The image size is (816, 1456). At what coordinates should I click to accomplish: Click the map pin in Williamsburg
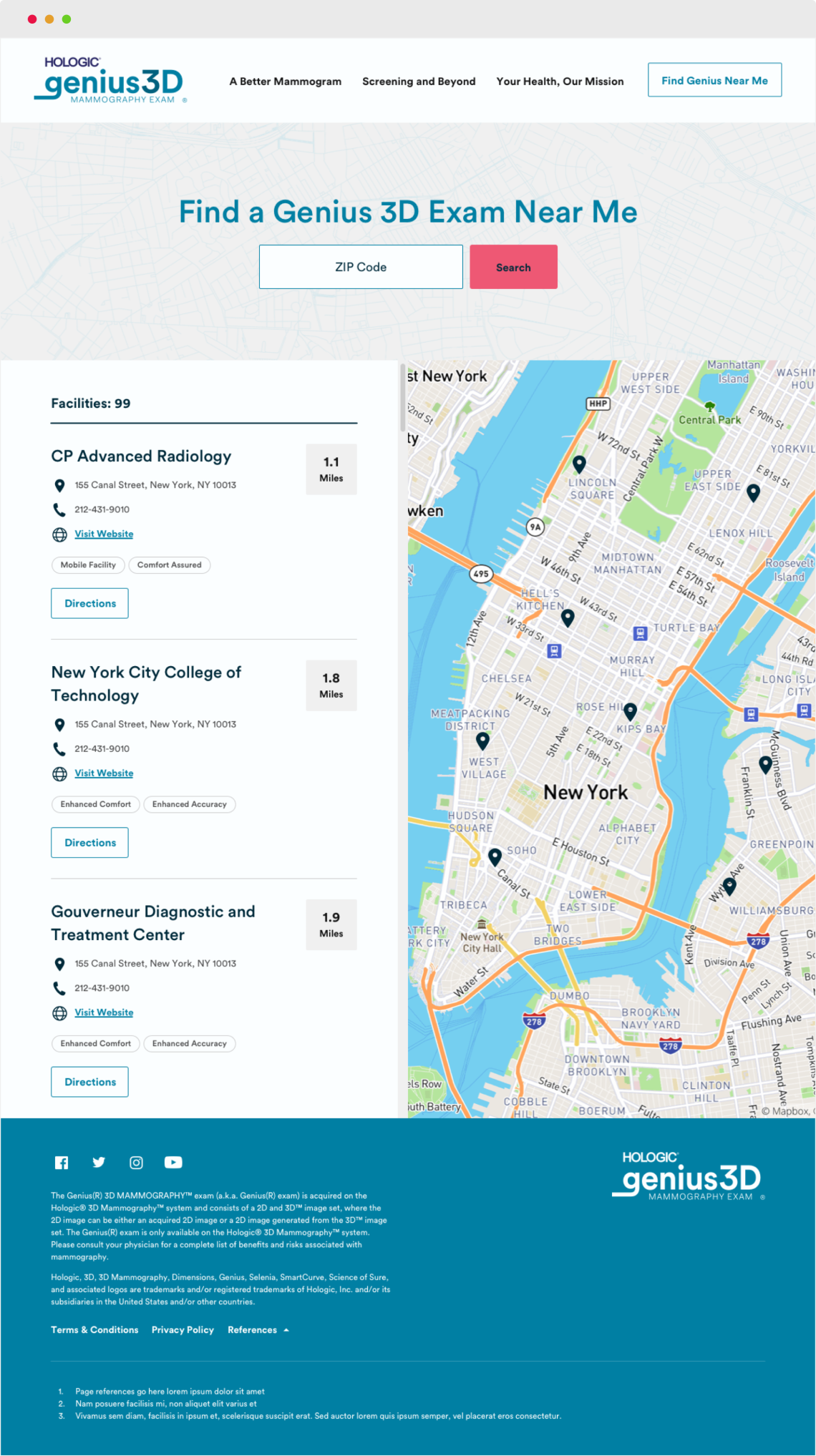click(x=730, y=886)
